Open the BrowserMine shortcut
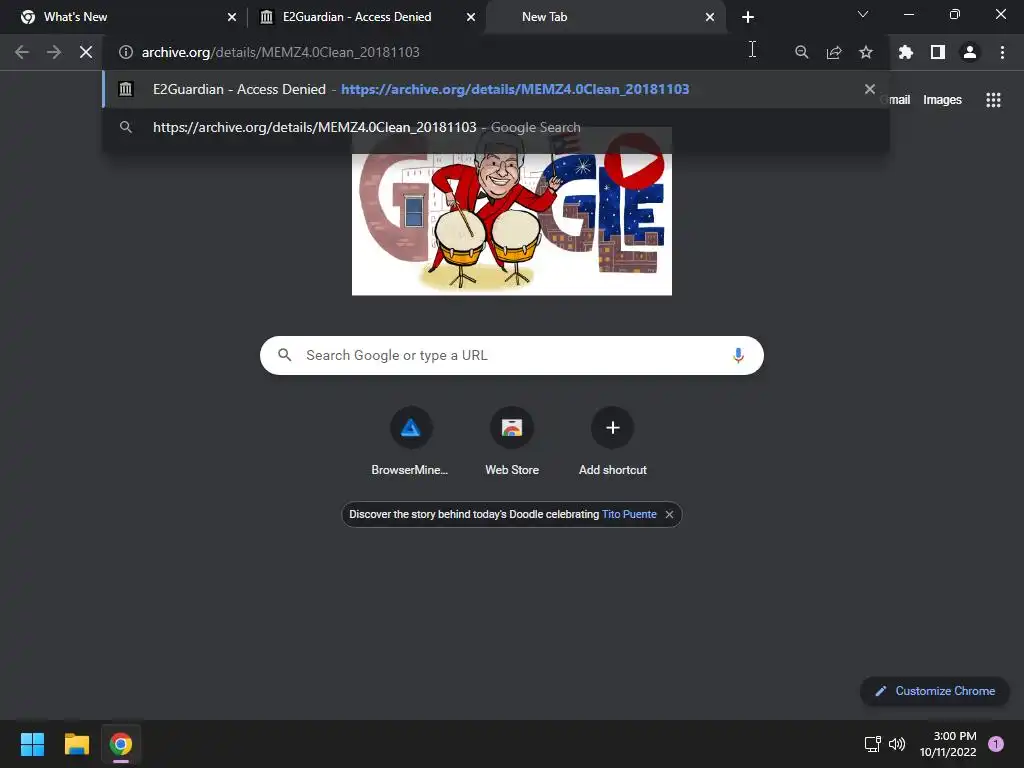Viewport: 1024px width, 768px height. (410, 441)
